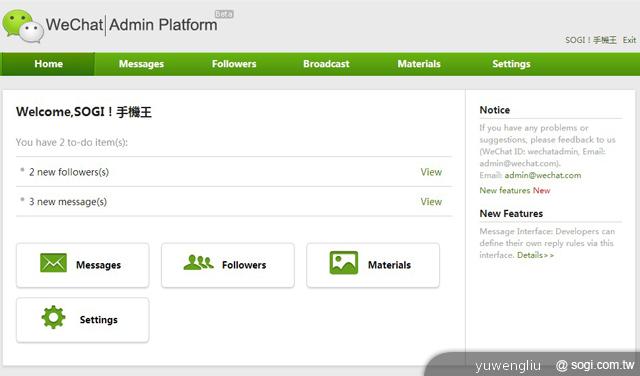Click the Welcome,SOGI heading
640x376 pixels.
(84, 112)
